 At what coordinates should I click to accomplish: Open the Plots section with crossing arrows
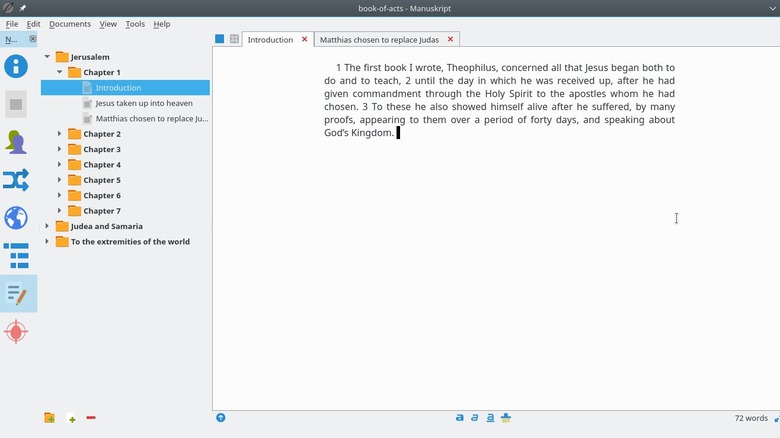(x=16, y=180)
